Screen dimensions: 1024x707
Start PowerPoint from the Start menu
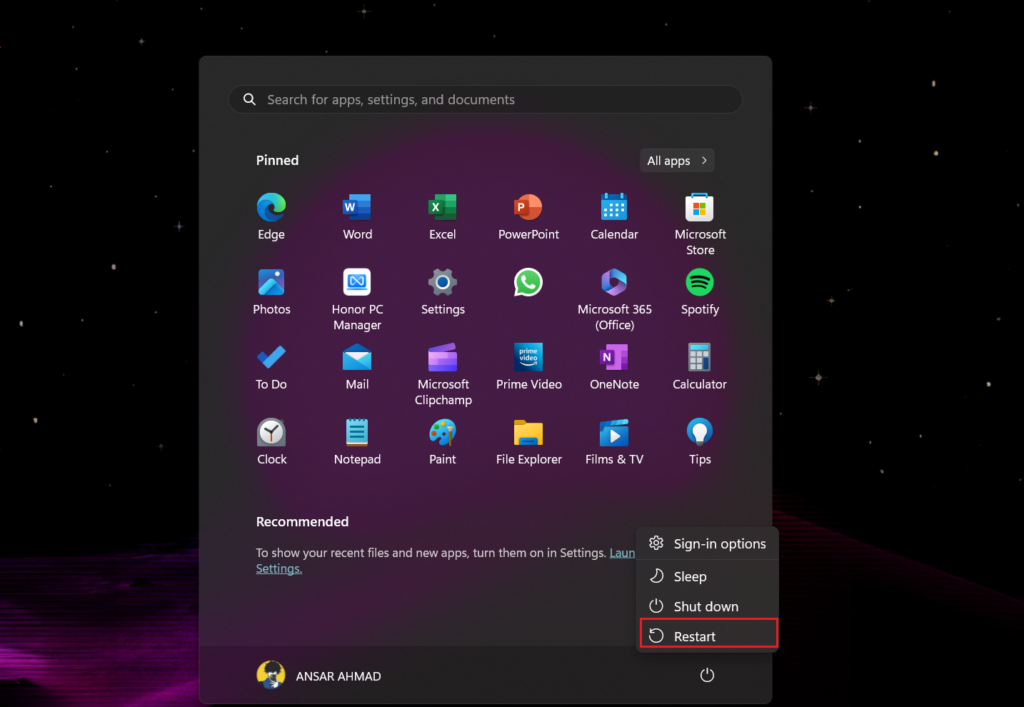tap(528, 208)
